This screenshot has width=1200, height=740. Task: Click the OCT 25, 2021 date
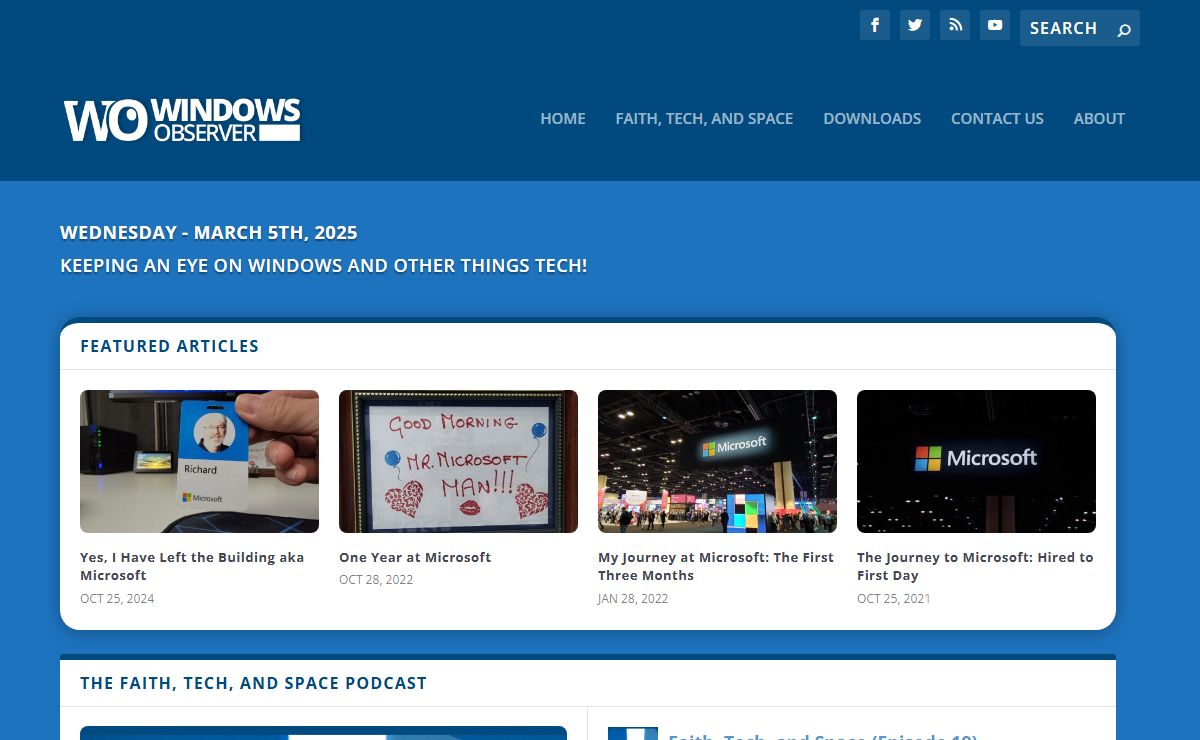coord(894,599)
